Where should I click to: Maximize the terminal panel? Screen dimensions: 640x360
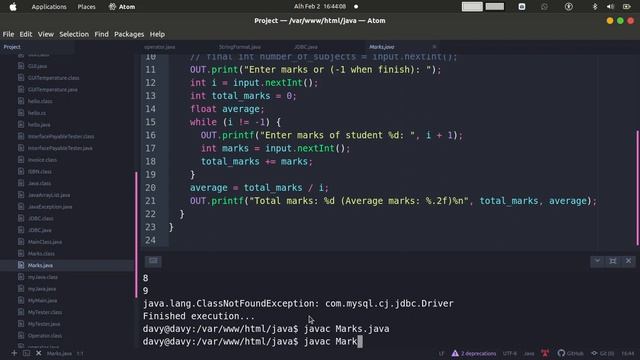click(613, 261)
